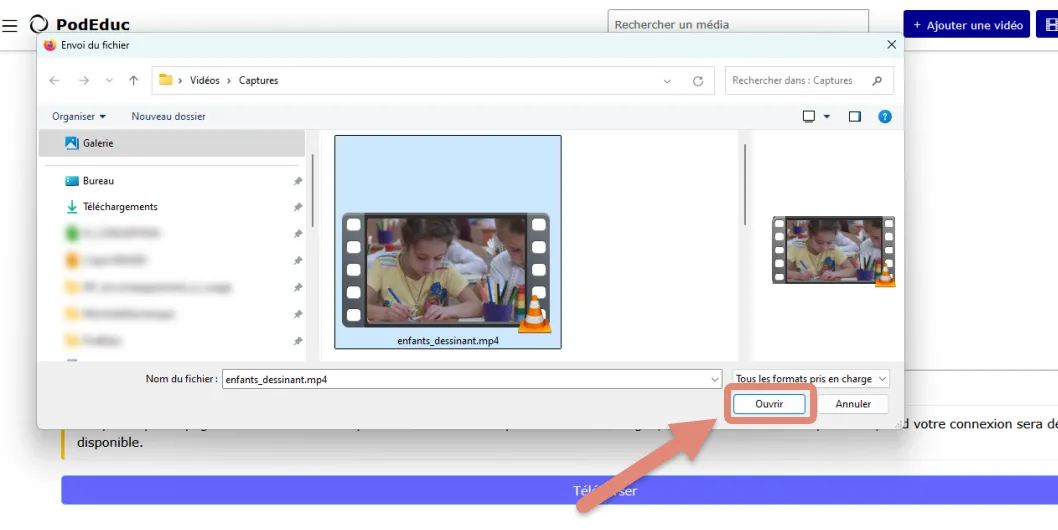The width and height of the screenshot is (1058, 530).
Task: Click the folder icon in address bar
Action: [165, 80]
